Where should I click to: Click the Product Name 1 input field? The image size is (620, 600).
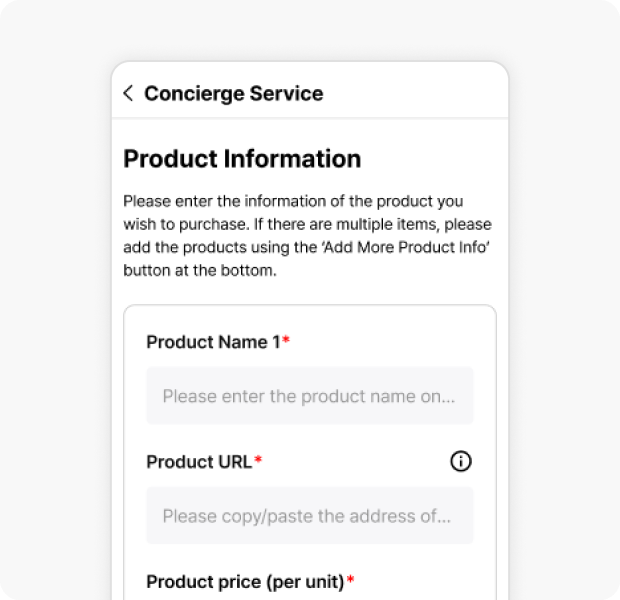click(x=309, y=396)
